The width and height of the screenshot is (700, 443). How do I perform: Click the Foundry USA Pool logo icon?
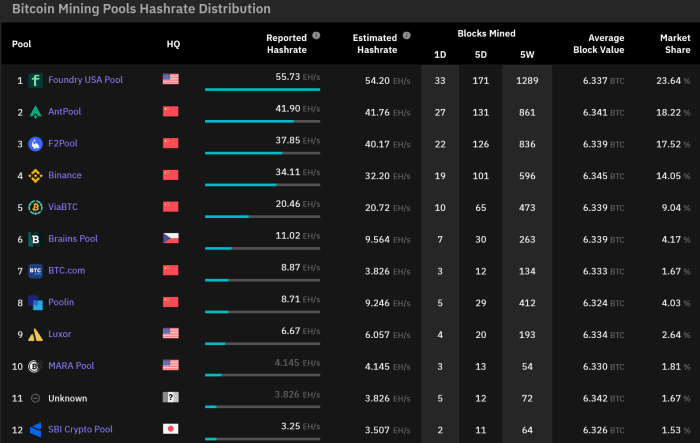tap(35, 79)
